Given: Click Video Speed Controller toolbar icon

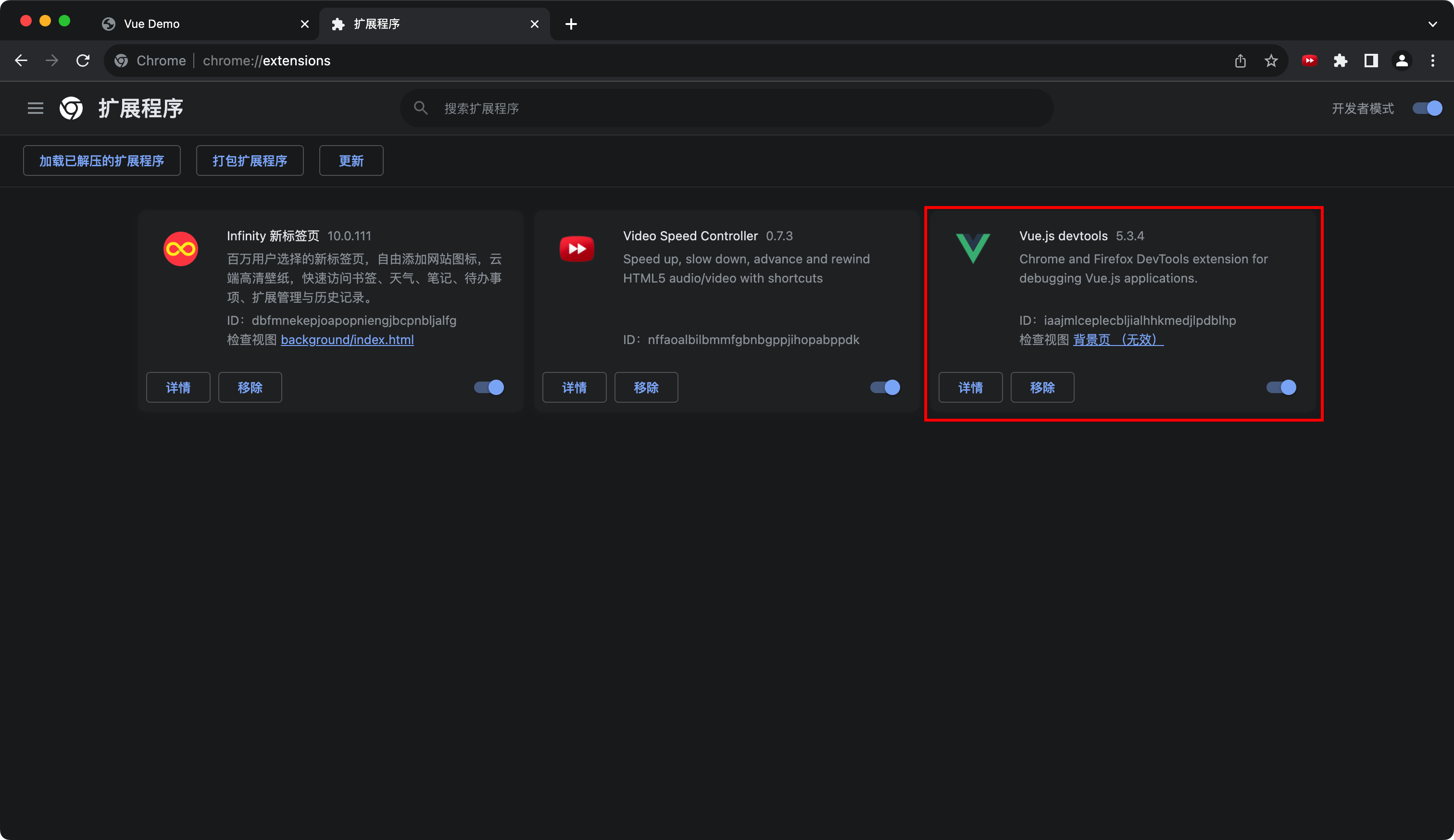Looking at the screenshot, I should [x=1309, y=61].
